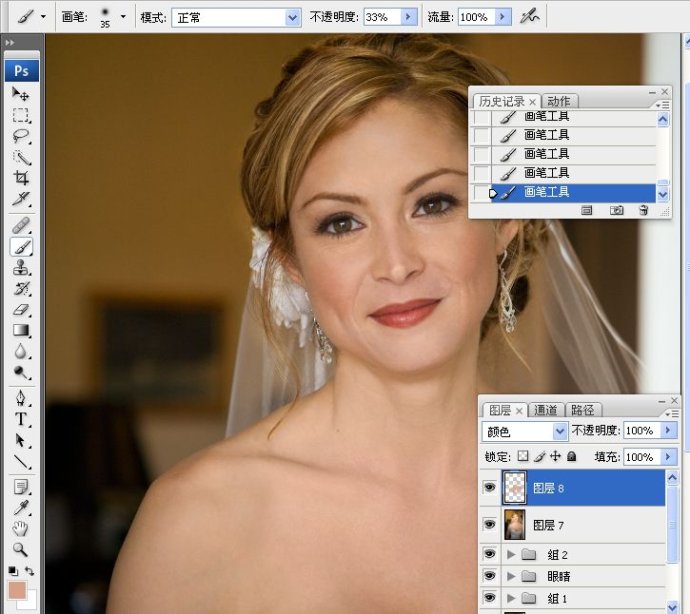Hide layer 图层 7 eye icon
The height and width of the screenshot is (614, 690).
(489, 524)
